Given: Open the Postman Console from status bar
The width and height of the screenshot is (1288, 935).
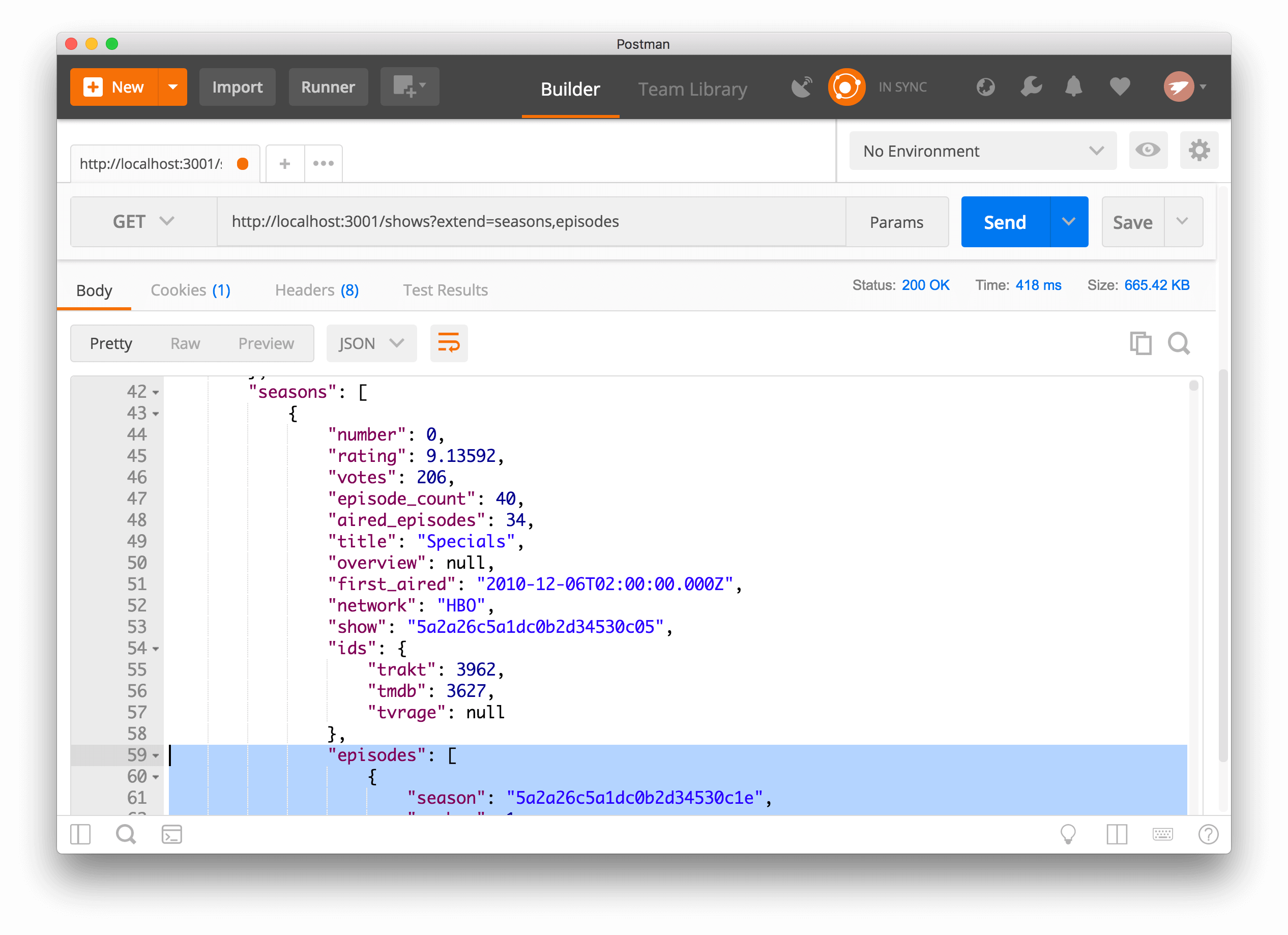Looking at the screenshot, I should click(x=172, y=834).
